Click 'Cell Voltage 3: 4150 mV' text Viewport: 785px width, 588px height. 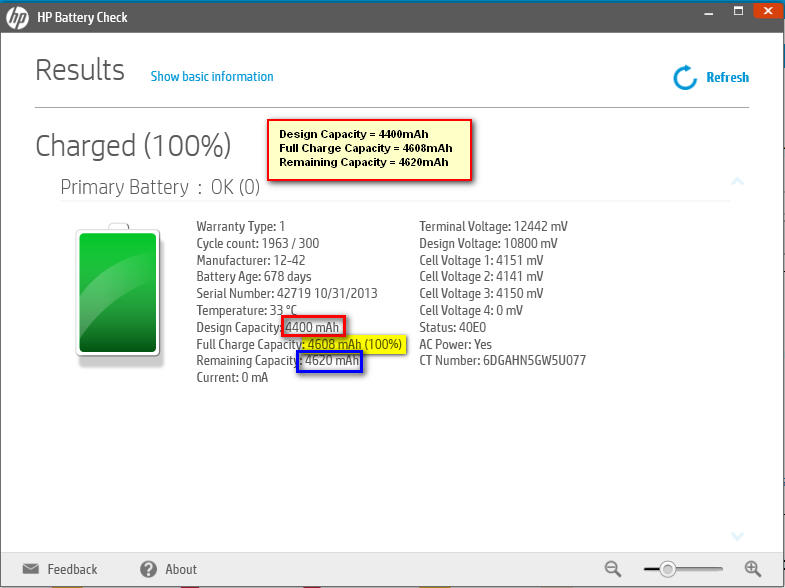(x=481, y=293)
